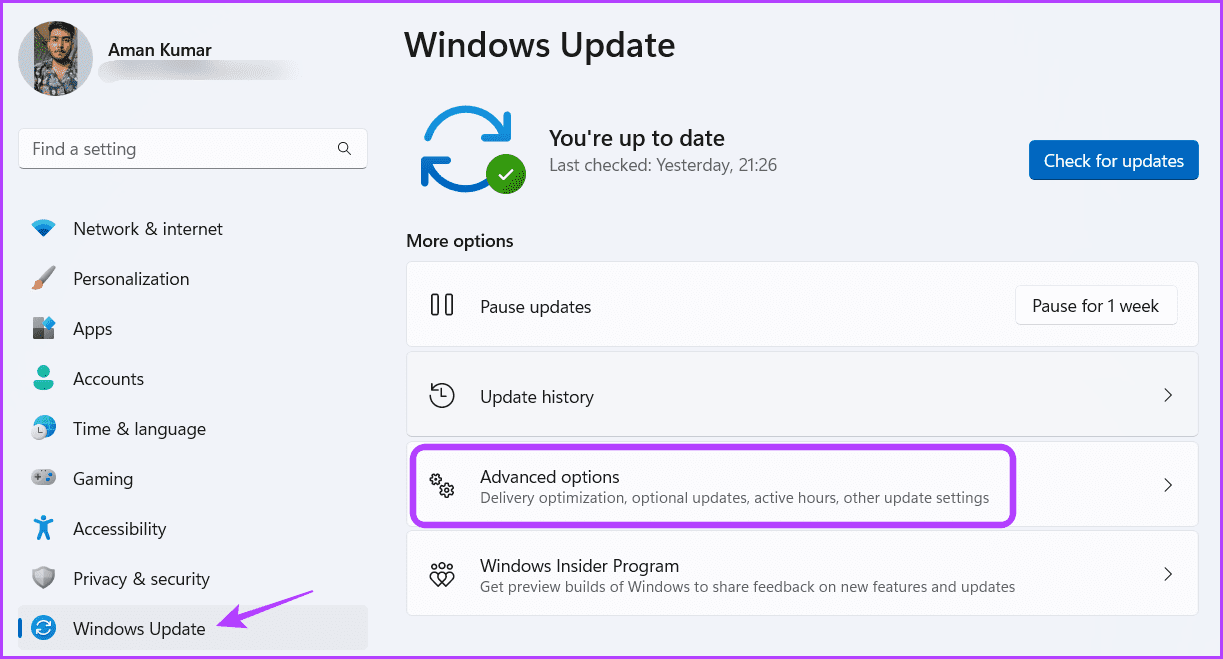Click "Last checked: Yesterday, 21:26" text
1223x659 pixels.
[663, 165]
